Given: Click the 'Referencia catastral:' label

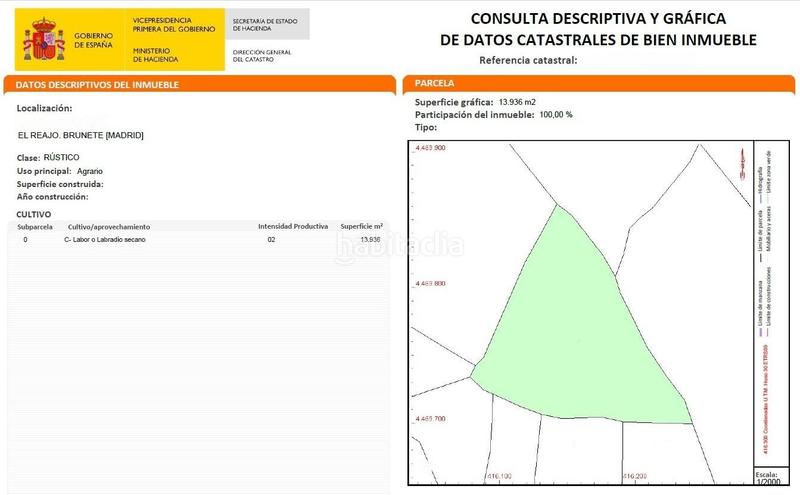Looking at the screenshot, I should 528,60.
